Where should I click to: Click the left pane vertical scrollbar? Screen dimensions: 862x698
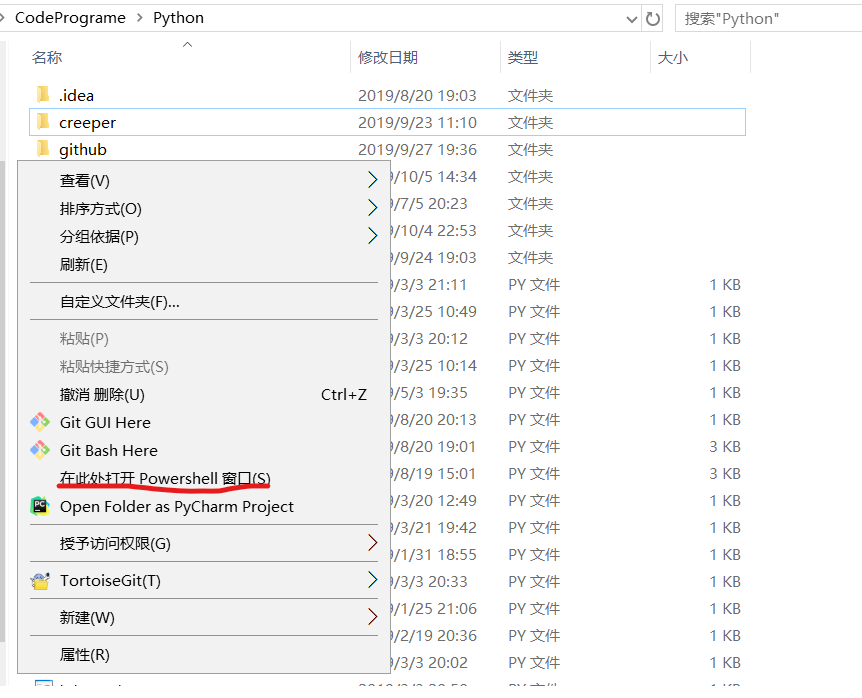point(2,401)
